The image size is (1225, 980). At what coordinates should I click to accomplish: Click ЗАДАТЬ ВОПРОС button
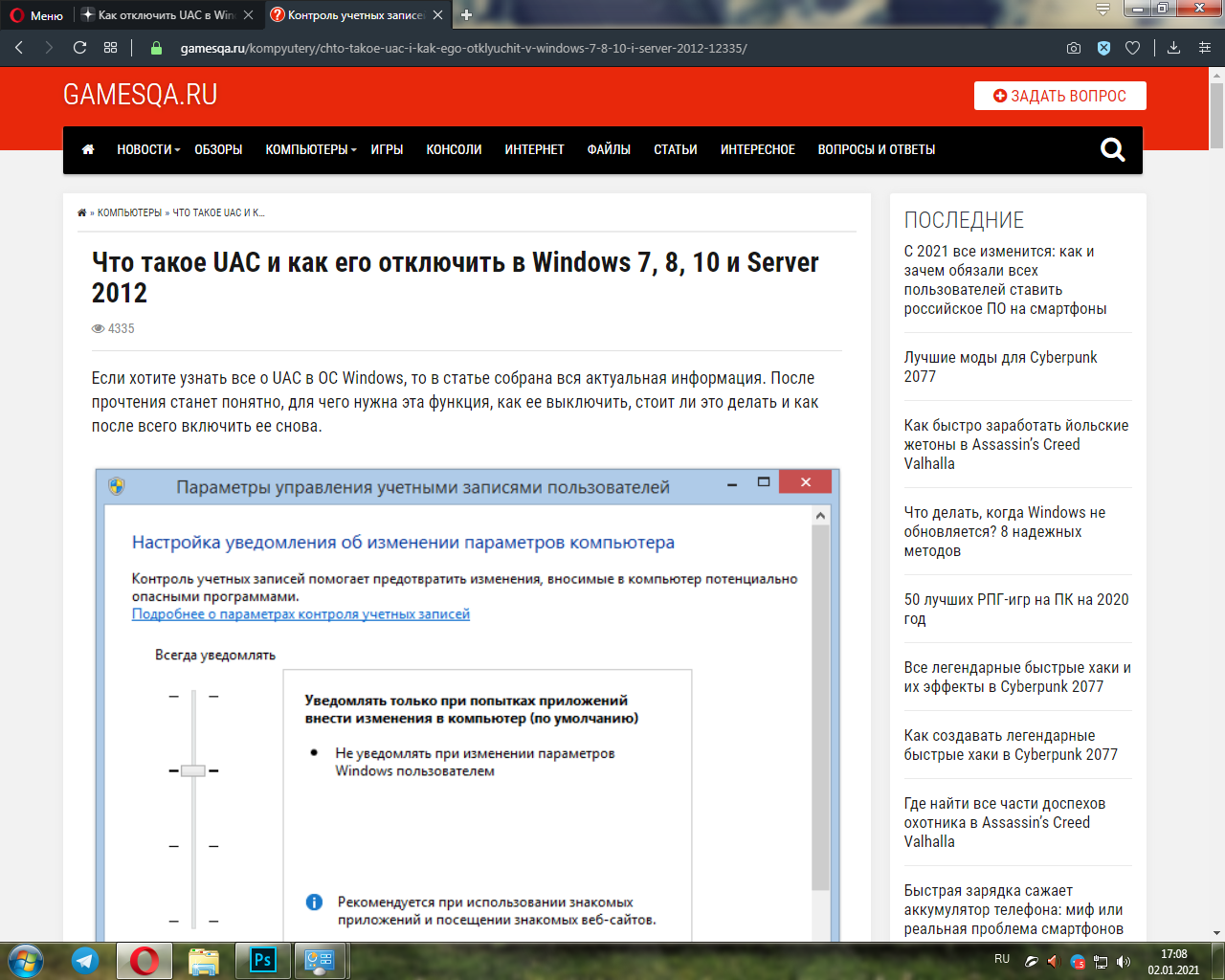(x=1059, y=96)
